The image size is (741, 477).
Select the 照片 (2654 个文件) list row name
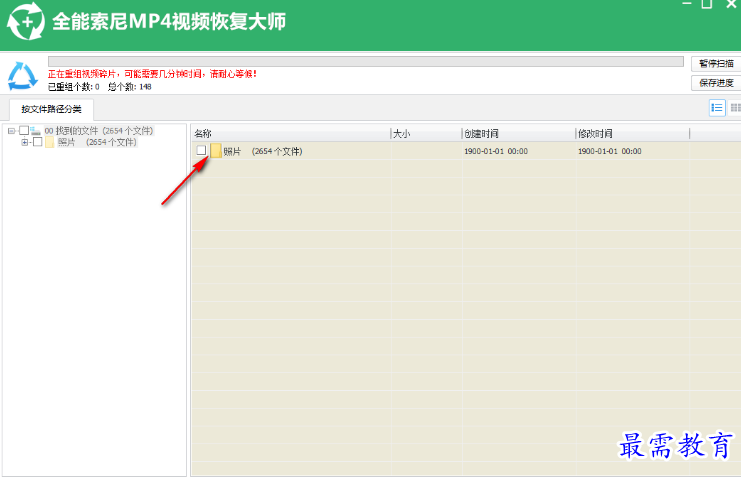[263, 151]
